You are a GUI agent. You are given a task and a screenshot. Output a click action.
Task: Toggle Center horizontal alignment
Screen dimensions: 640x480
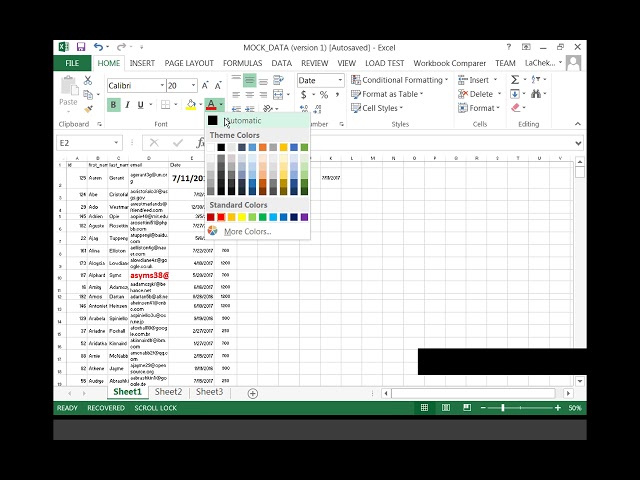coord(249,94)
